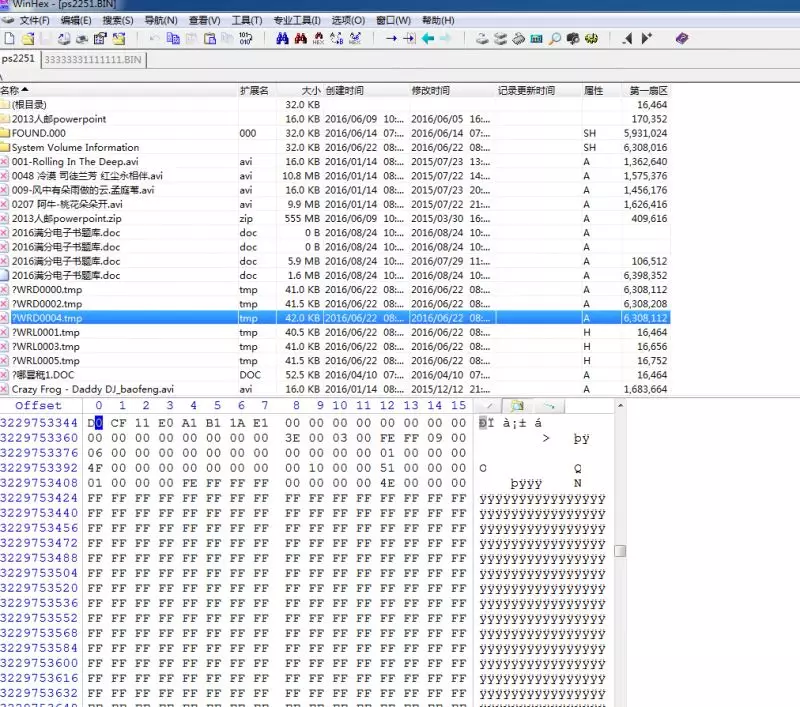Click the purple help book icon

682,39
